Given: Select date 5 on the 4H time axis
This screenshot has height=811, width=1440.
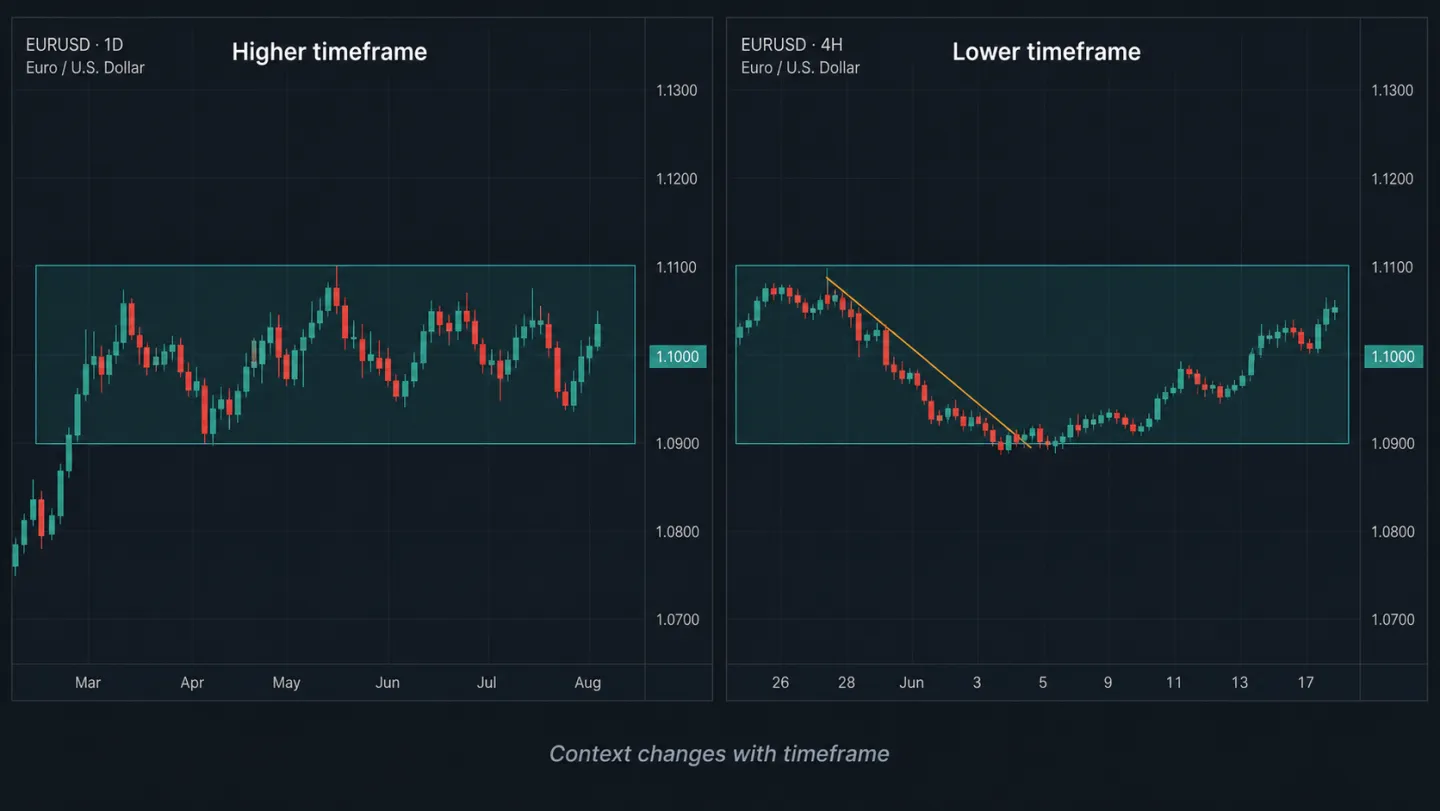Looking at the screenshot, I should 1043,683.
